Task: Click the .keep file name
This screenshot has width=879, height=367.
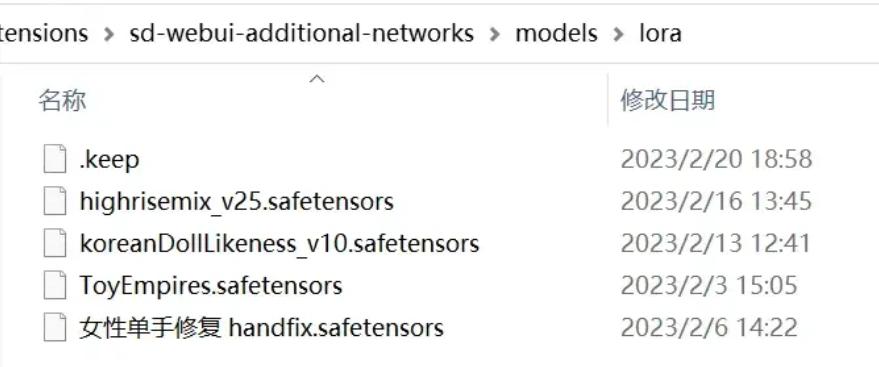Action: click(109, 160)
